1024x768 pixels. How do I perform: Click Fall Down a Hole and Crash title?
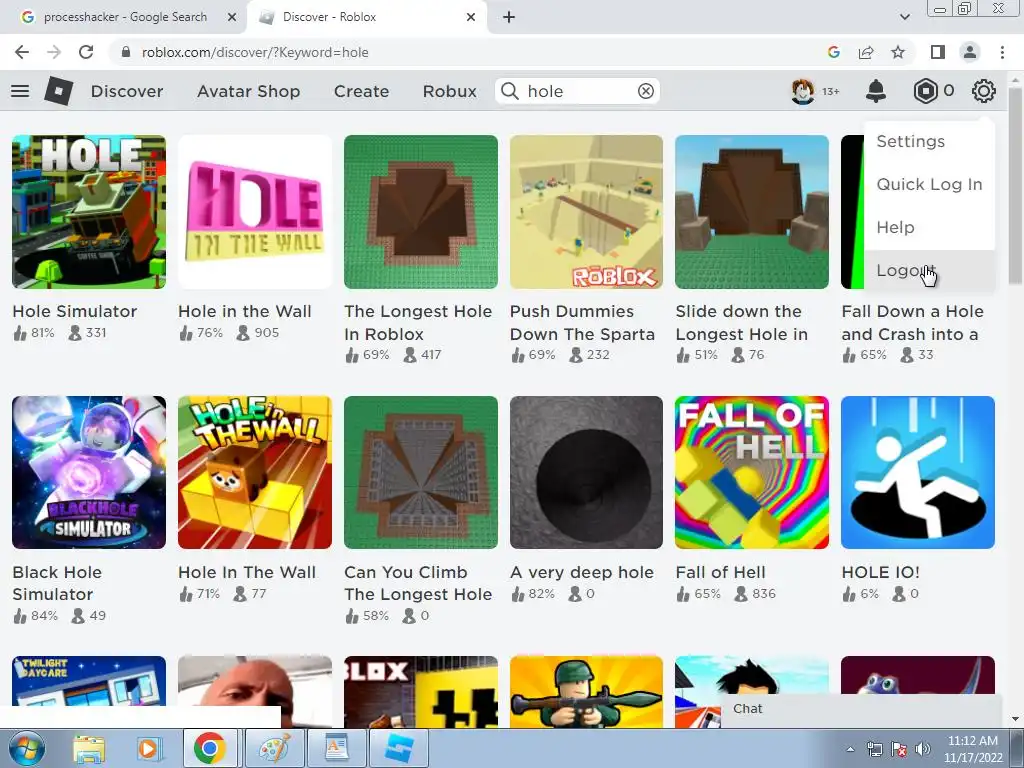click(912, 323)
